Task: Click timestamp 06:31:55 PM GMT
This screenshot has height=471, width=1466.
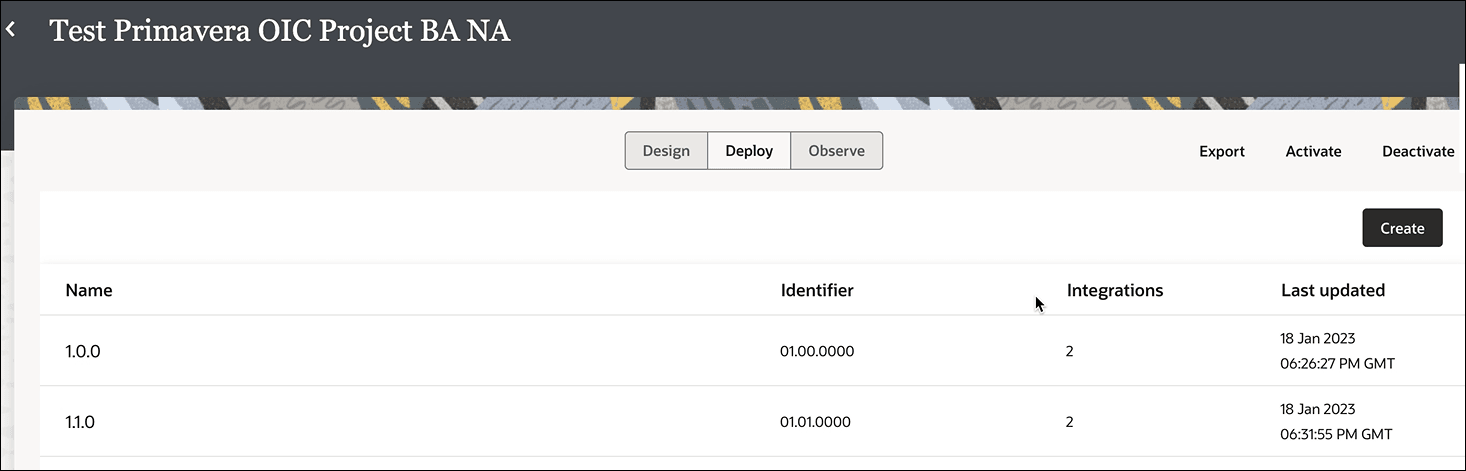Action: point(1336,434)
